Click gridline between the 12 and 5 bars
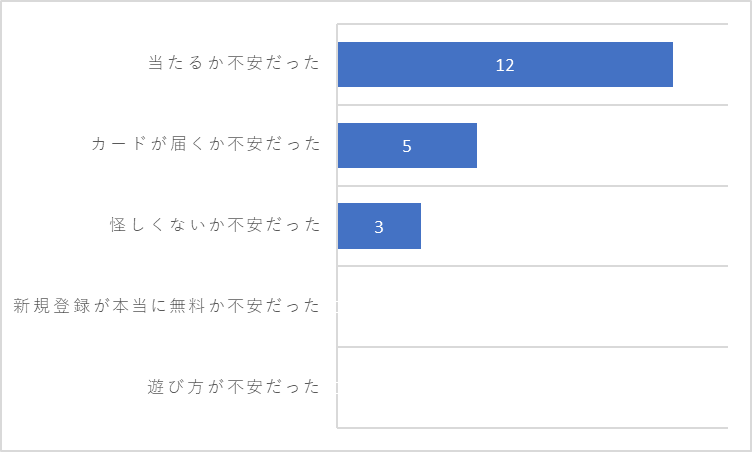The width and height of the screenshot is (752, 452). (x=532, y=105)
